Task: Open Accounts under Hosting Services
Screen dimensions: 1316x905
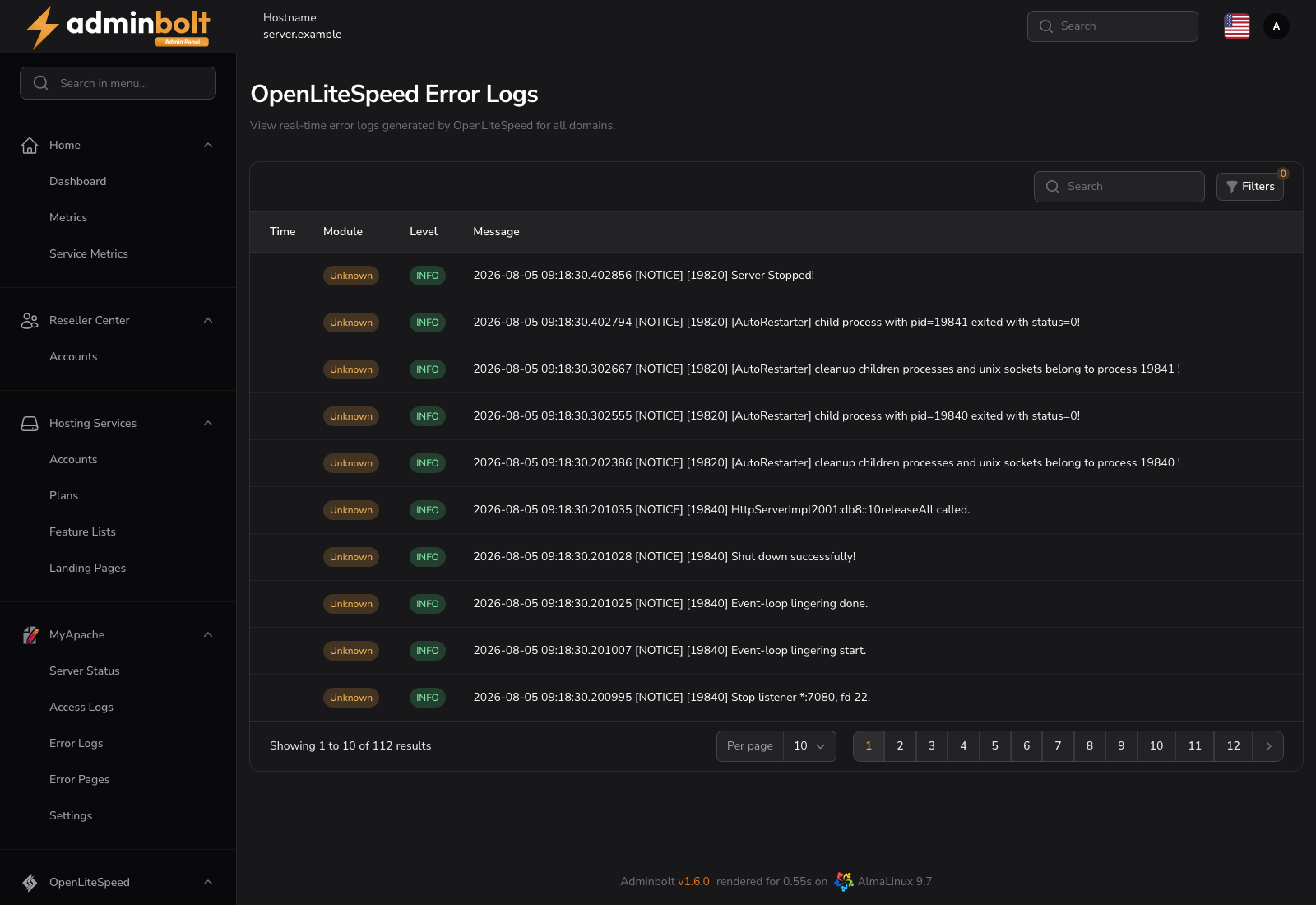Action: (73, 460)
